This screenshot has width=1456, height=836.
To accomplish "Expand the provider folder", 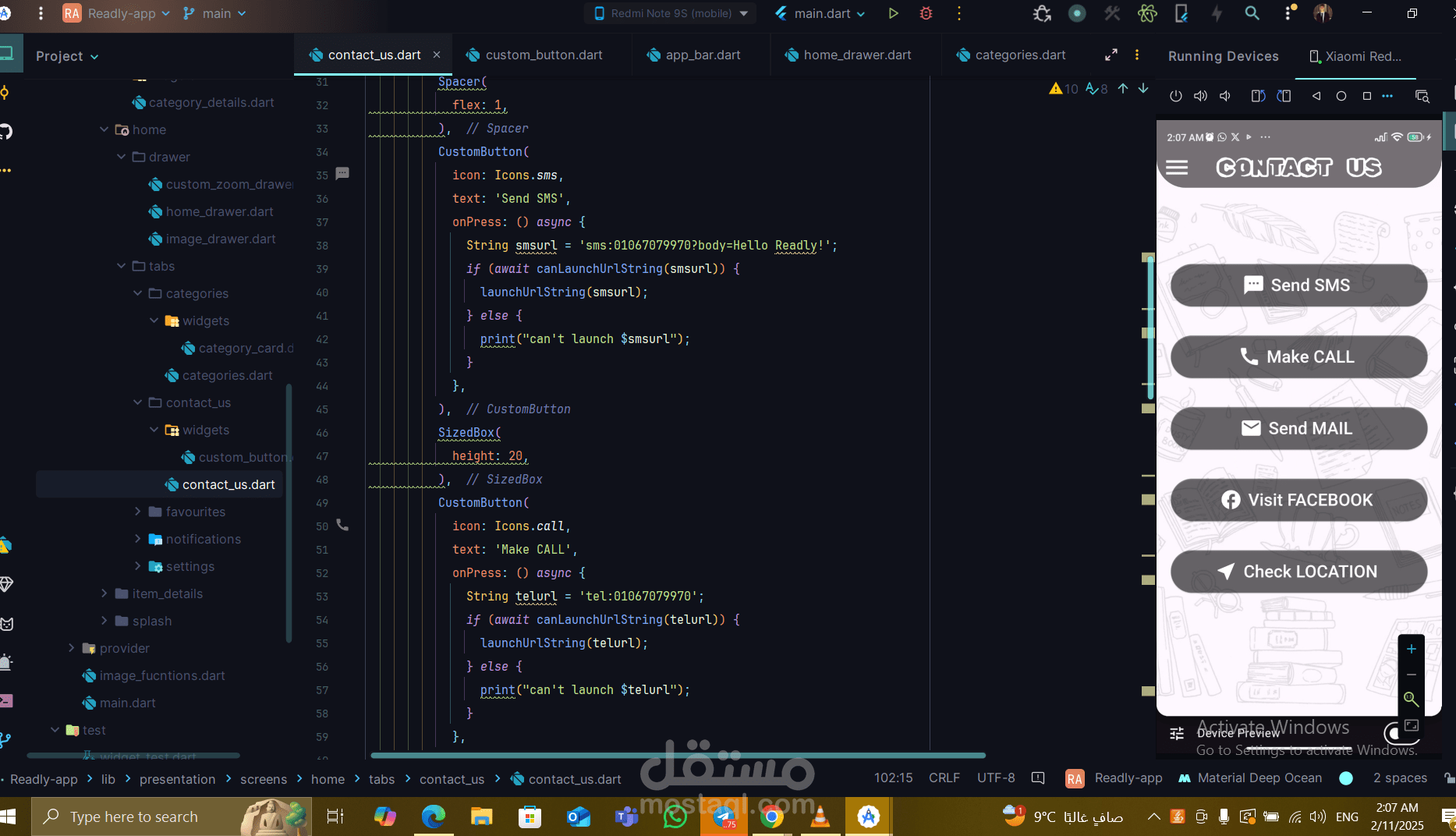I will point(71,648).
